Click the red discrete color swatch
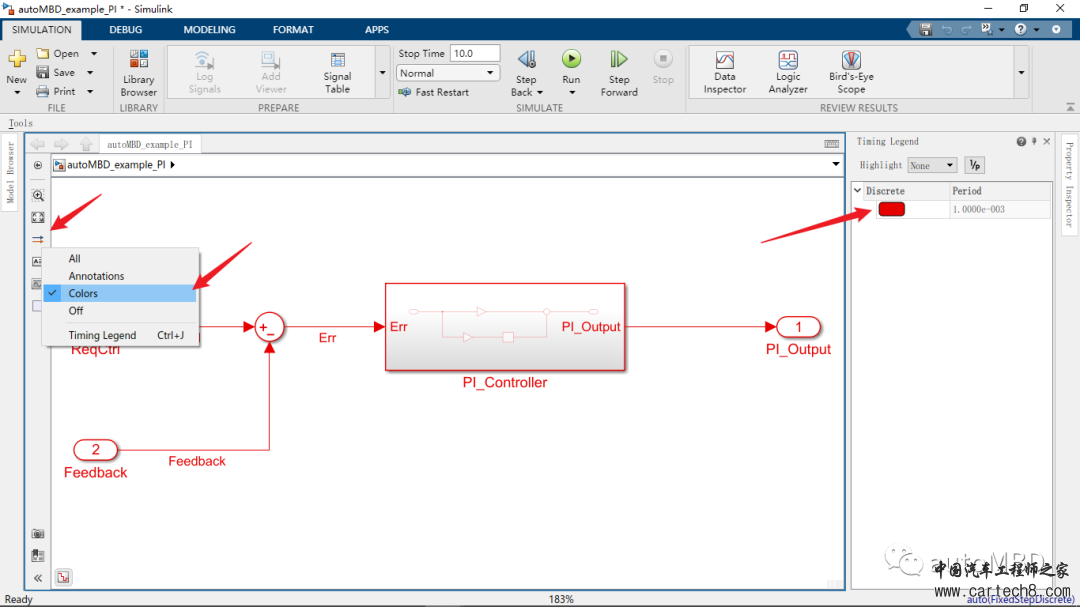This screenshot has height=607, width=1080. [891, 209]
